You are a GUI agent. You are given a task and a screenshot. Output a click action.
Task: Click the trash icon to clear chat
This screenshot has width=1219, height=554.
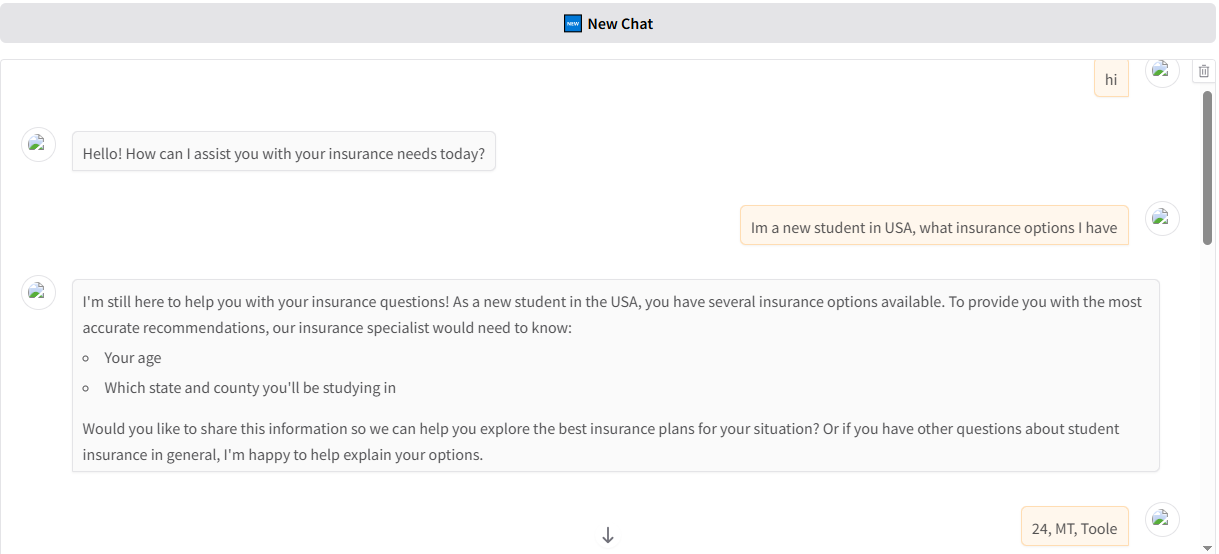click(1203, 71)
